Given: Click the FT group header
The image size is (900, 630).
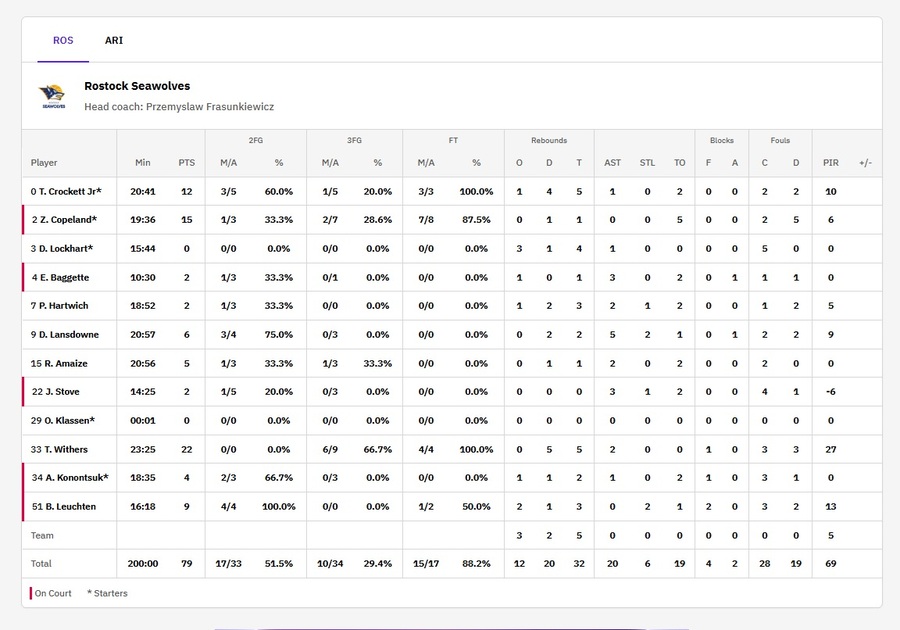Looking at the screenshot, I should click(x=453, y=141).
